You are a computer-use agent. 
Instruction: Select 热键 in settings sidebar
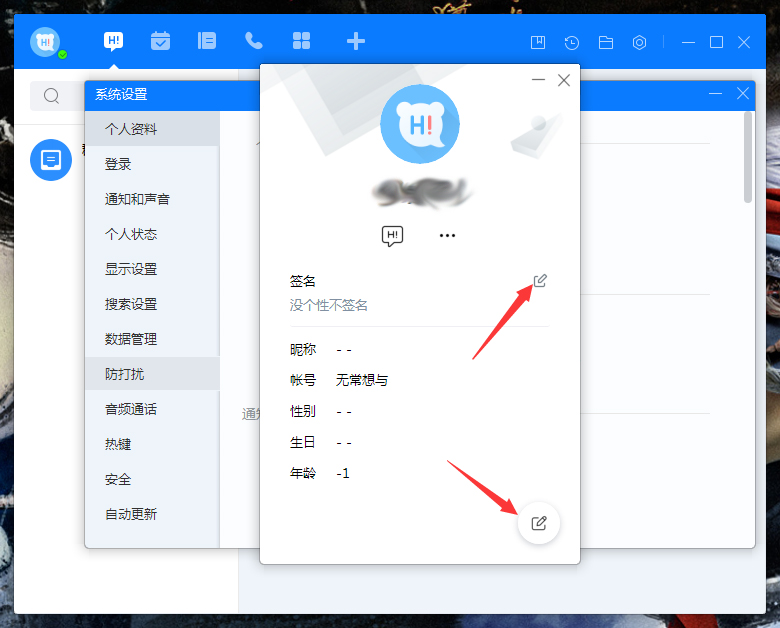[x=152, y=444]
